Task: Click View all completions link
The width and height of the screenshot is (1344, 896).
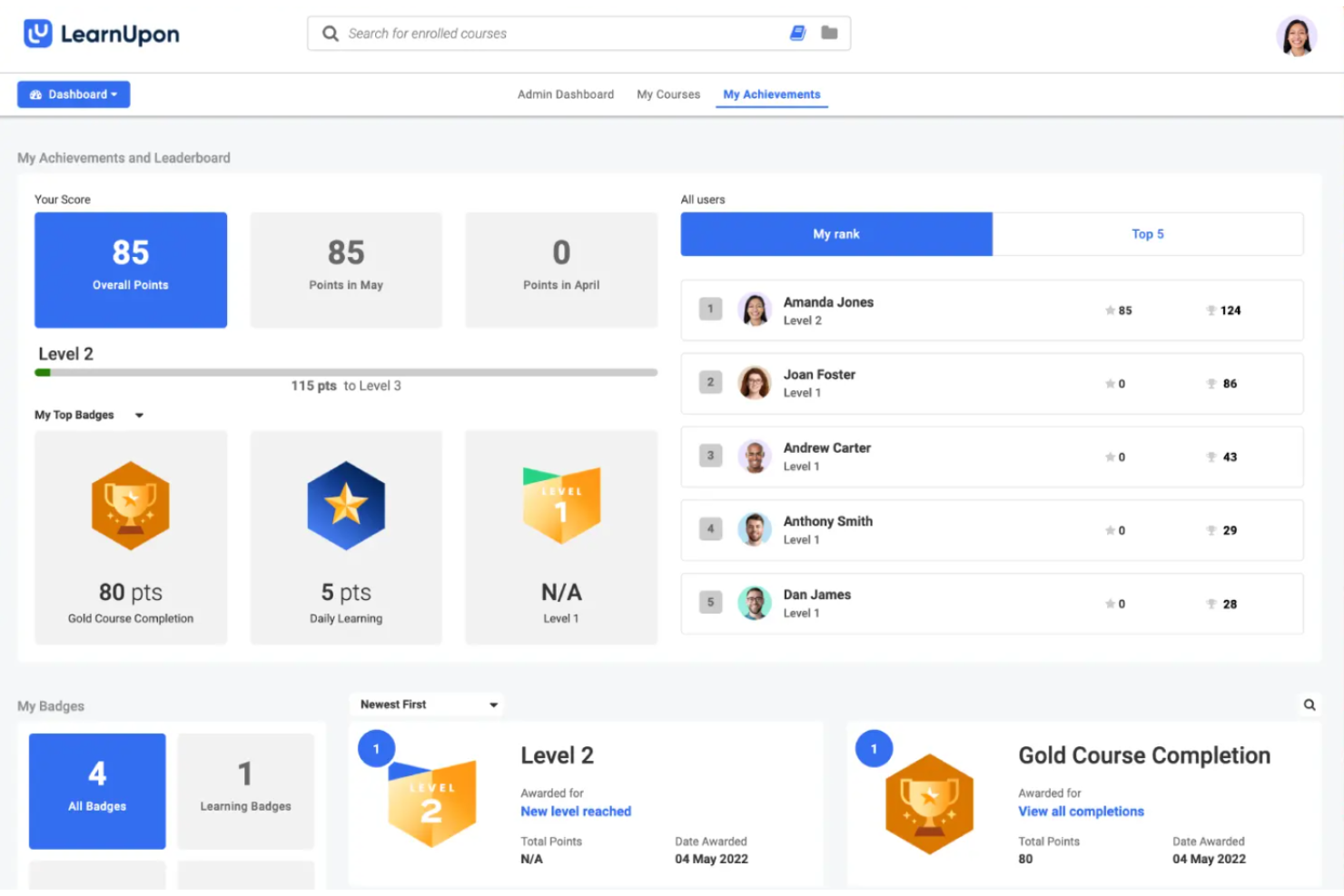Action: (x=1080, y=811)
